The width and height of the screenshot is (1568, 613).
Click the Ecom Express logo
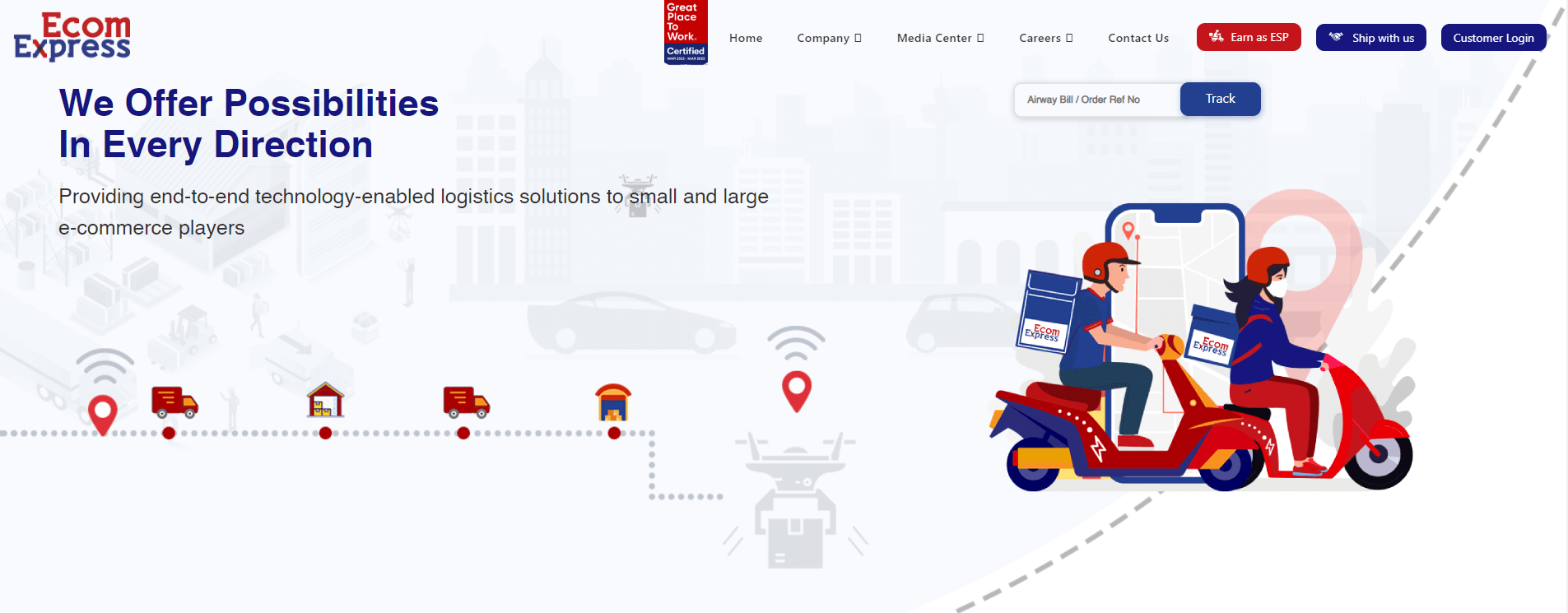pos(72,37)
